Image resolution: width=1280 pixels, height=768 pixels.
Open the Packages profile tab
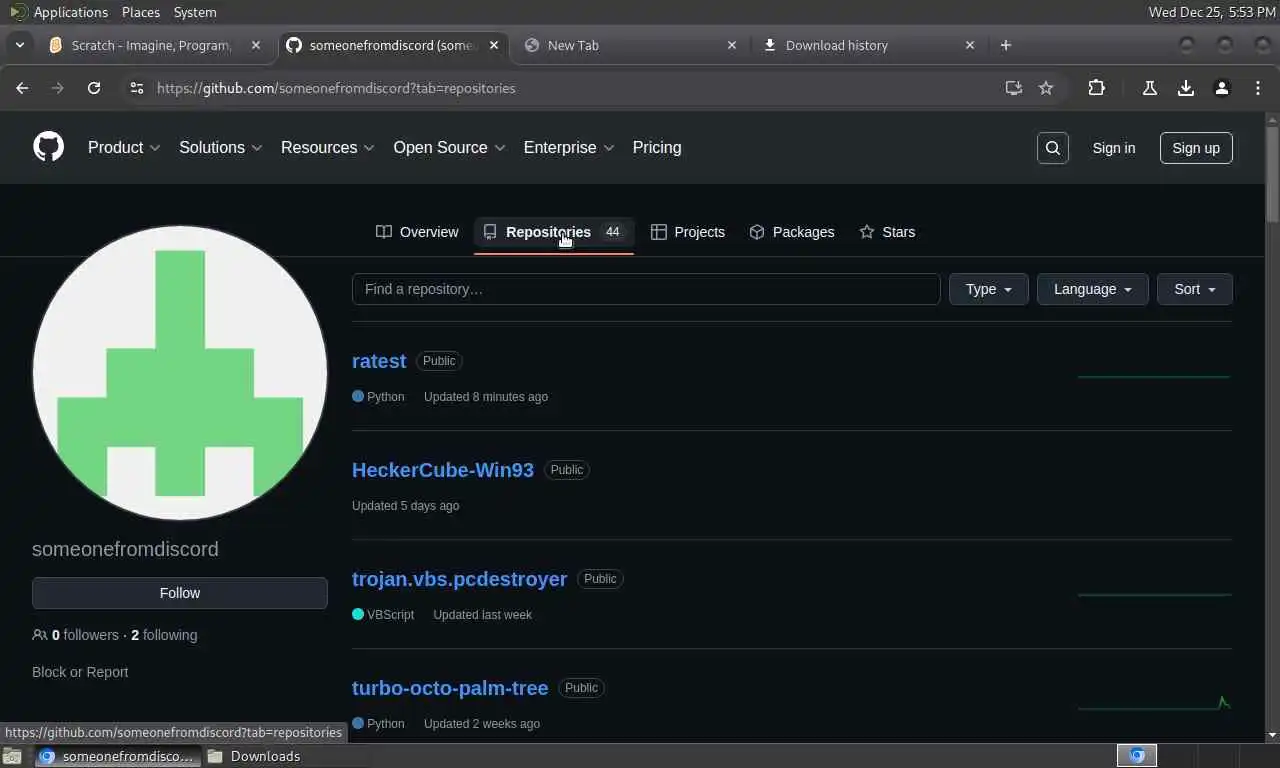(792, 232)
